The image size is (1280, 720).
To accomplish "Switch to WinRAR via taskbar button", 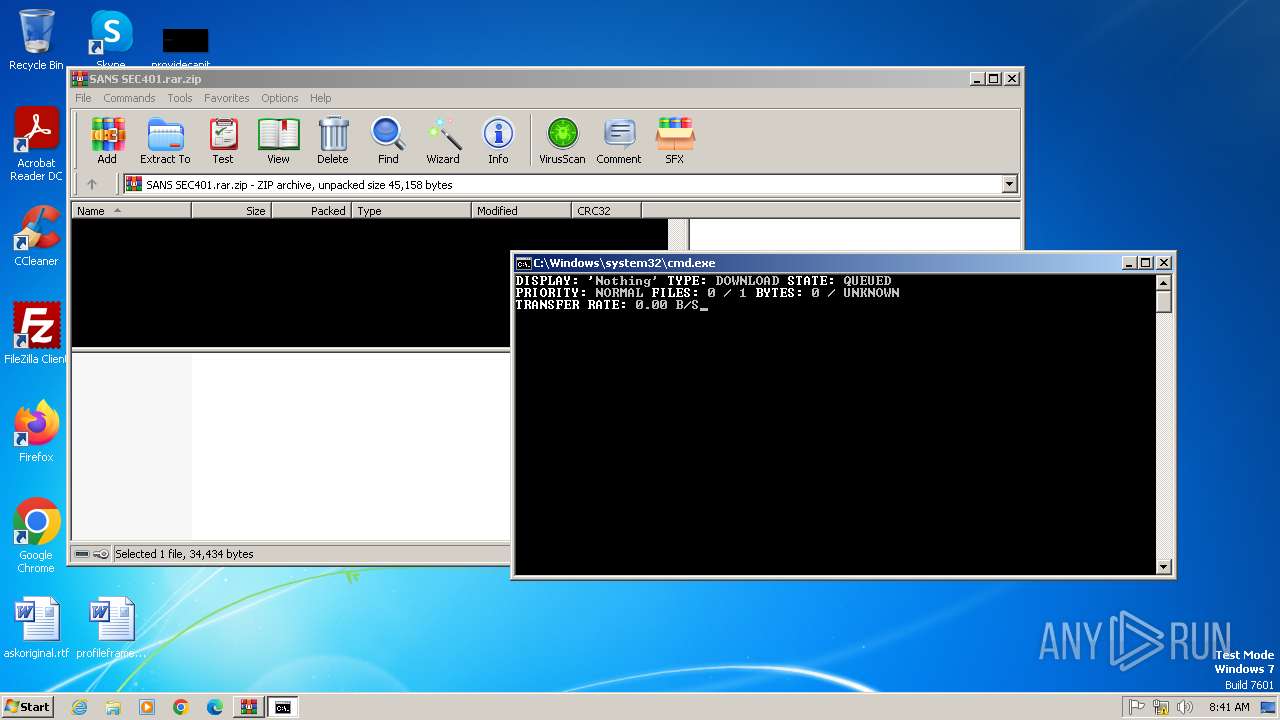I will pyautogui.click(x=249, y=707).
